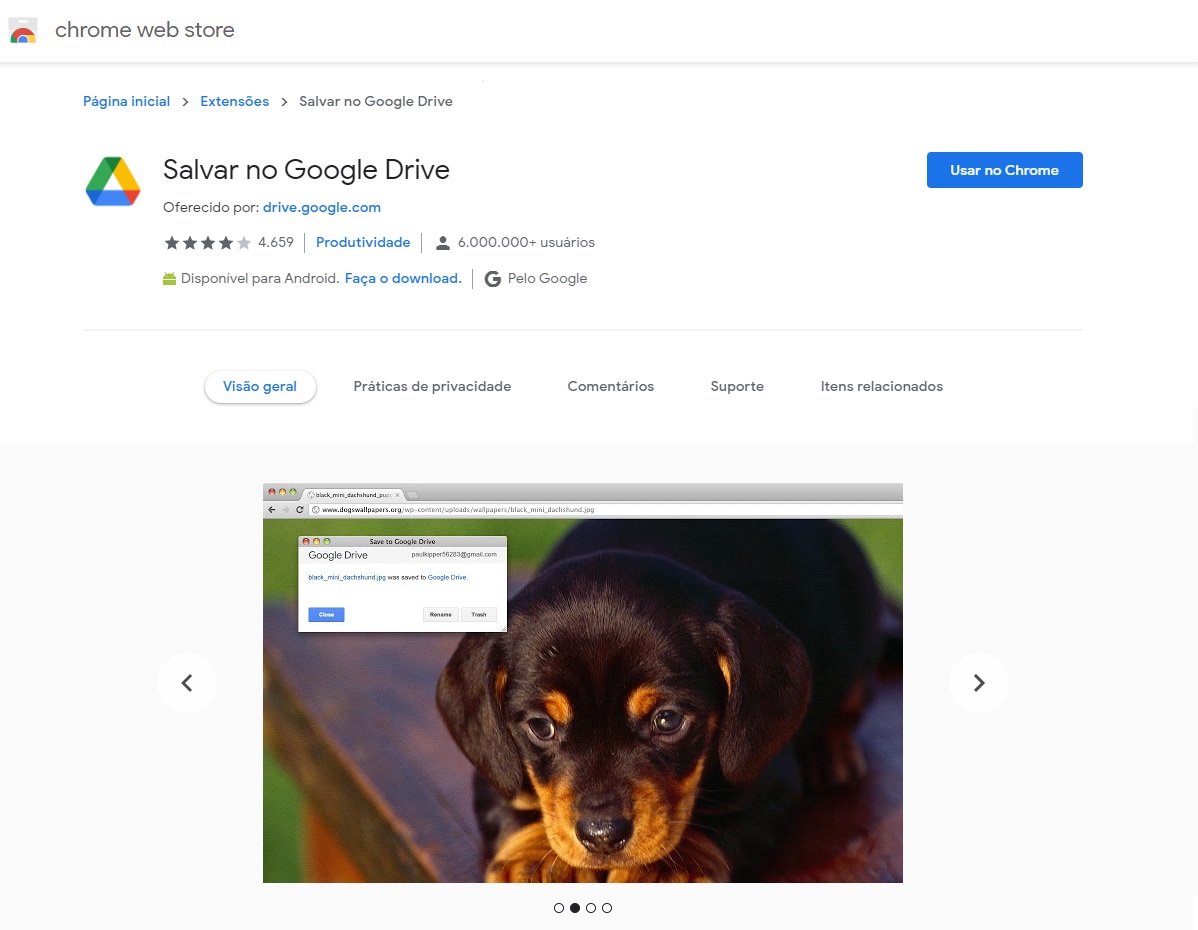Screen dimensions: 1198x930
Task: Click the Salvar no Google Drive heading
Action: click(x=306, y=170)
